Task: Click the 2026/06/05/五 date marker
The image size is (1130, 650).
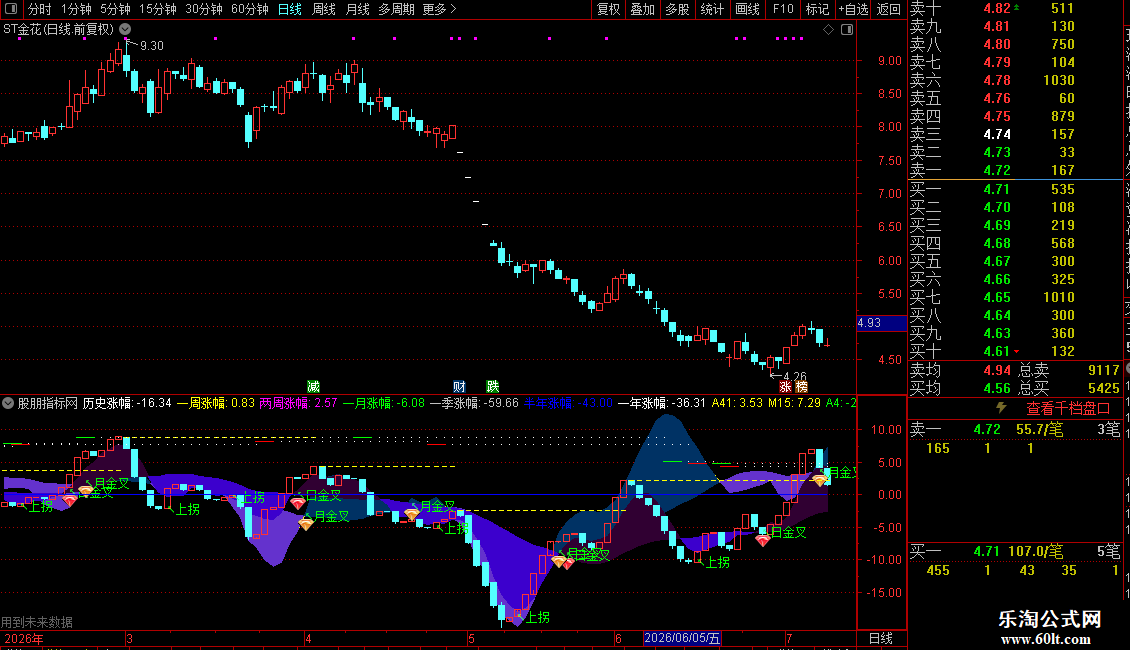Action: (682, 638)
